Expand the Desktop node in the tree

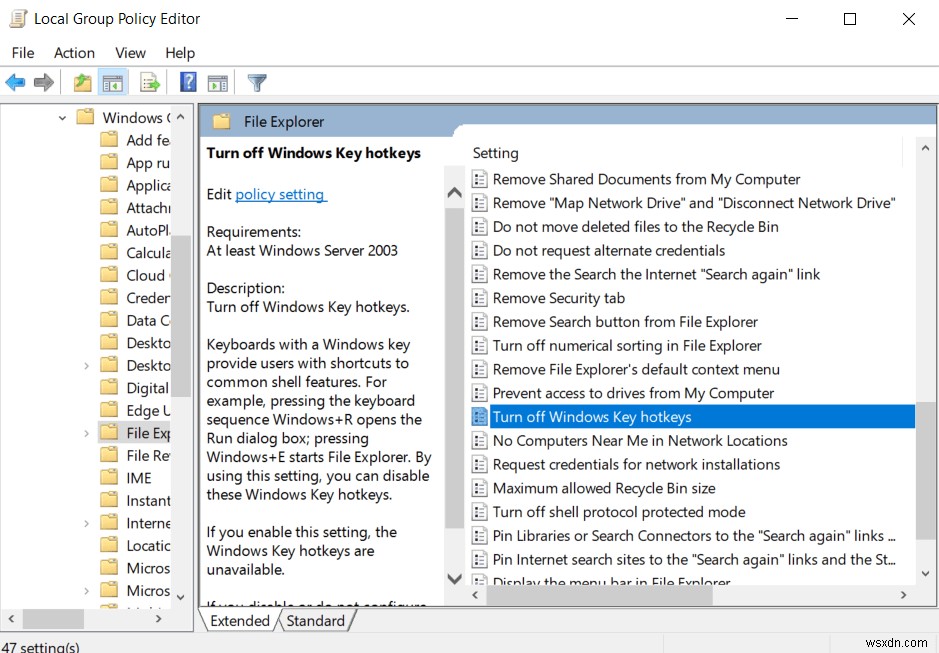tap(86, 365)
